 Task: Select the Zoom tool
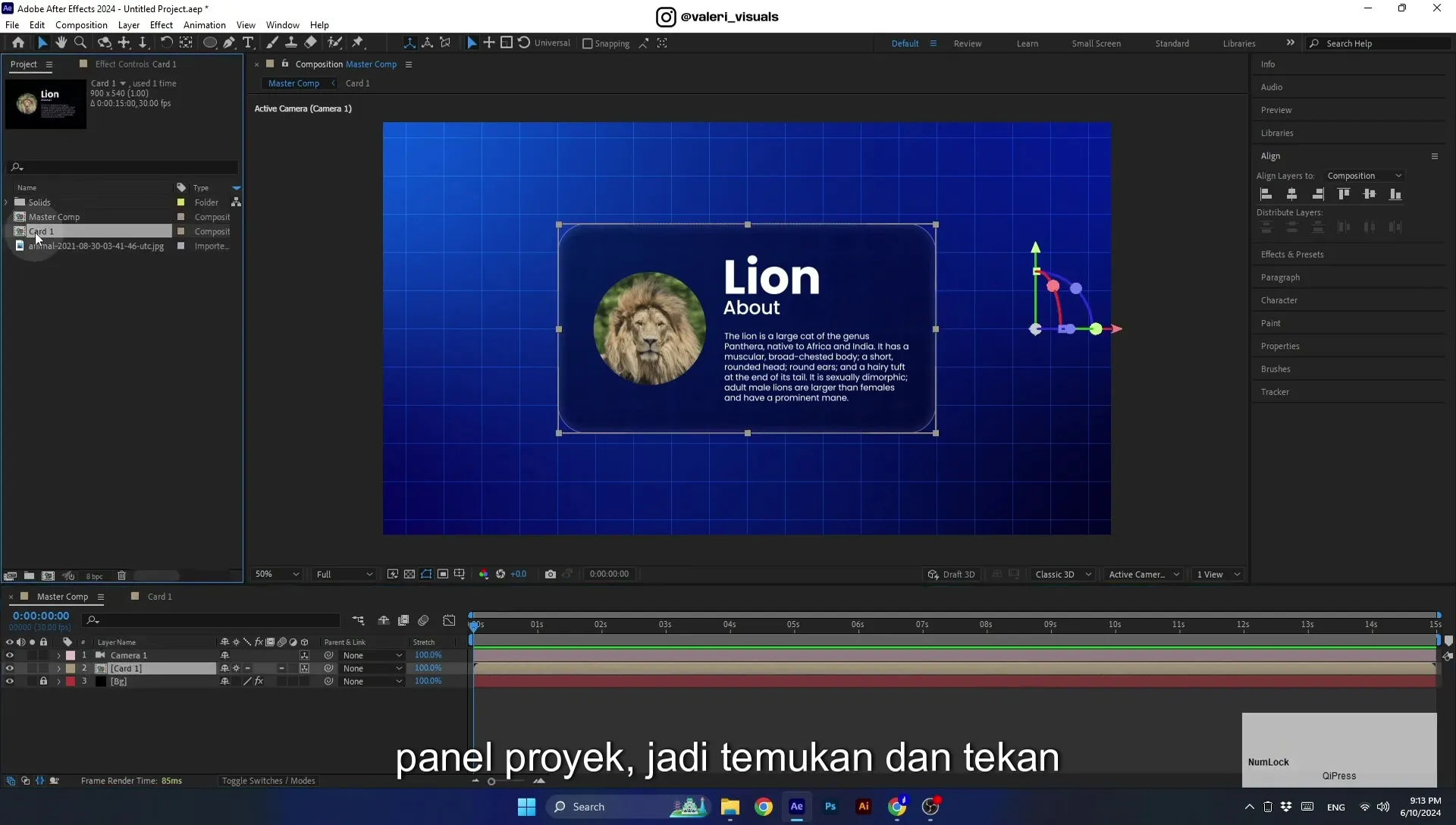tap(80, 43)
